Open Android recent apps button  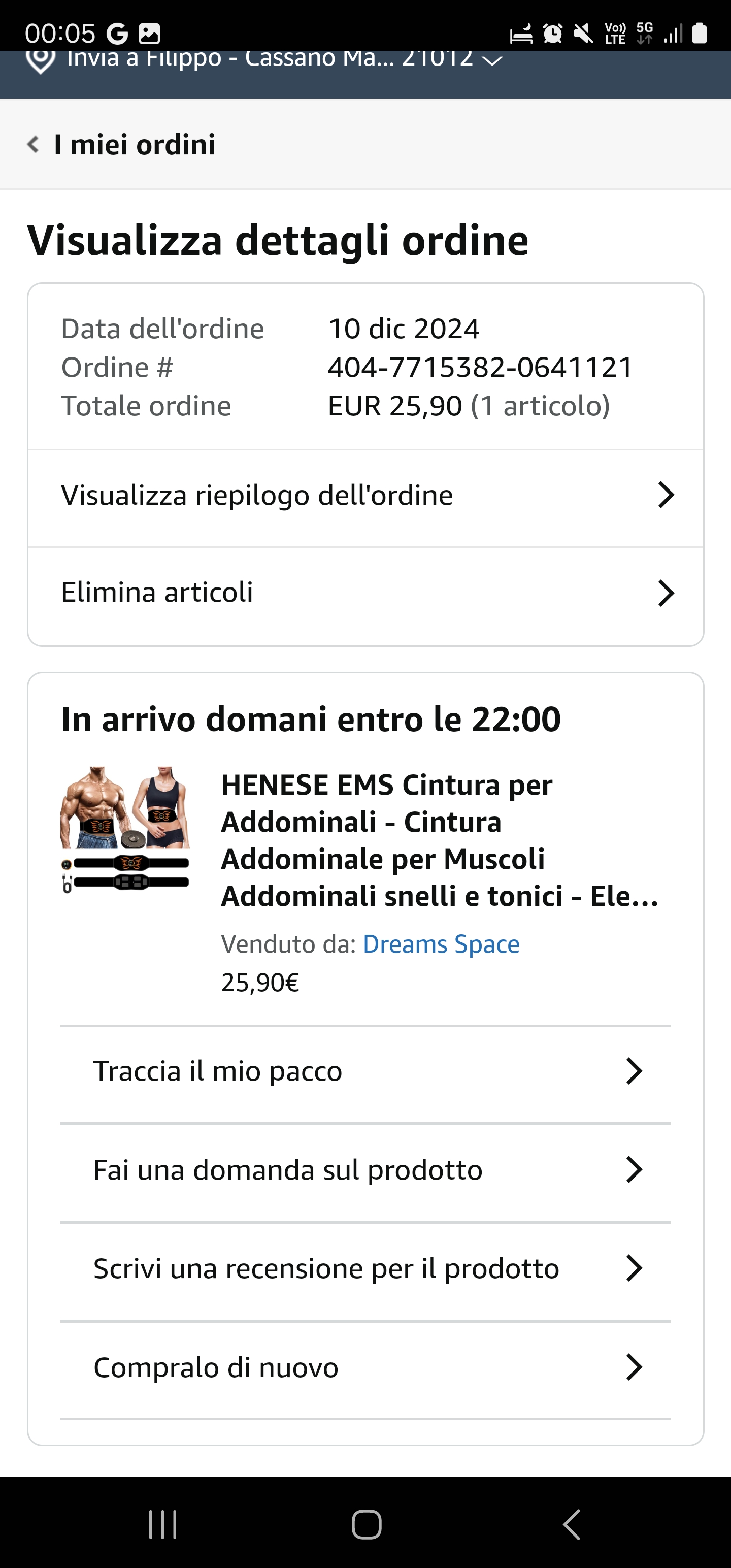(x=162, y=1524)
